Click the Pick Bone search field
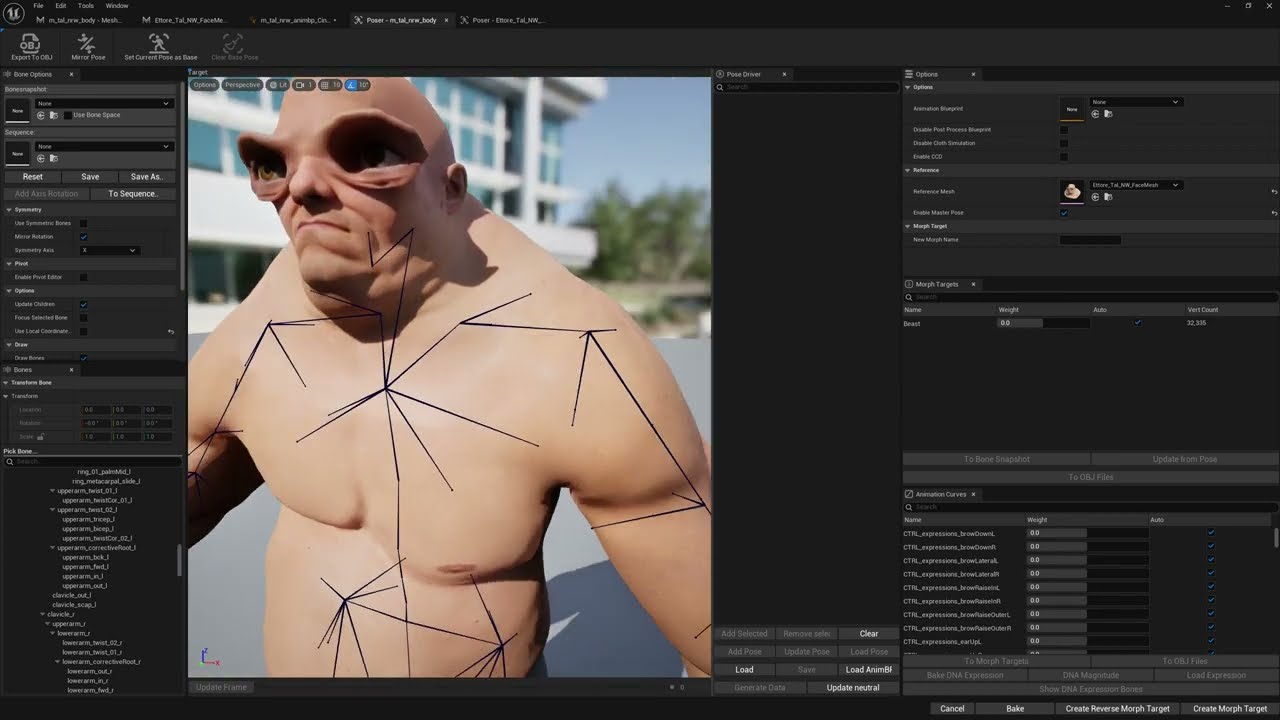Viewport: 1280px width, 720px height. coord(92,461)
